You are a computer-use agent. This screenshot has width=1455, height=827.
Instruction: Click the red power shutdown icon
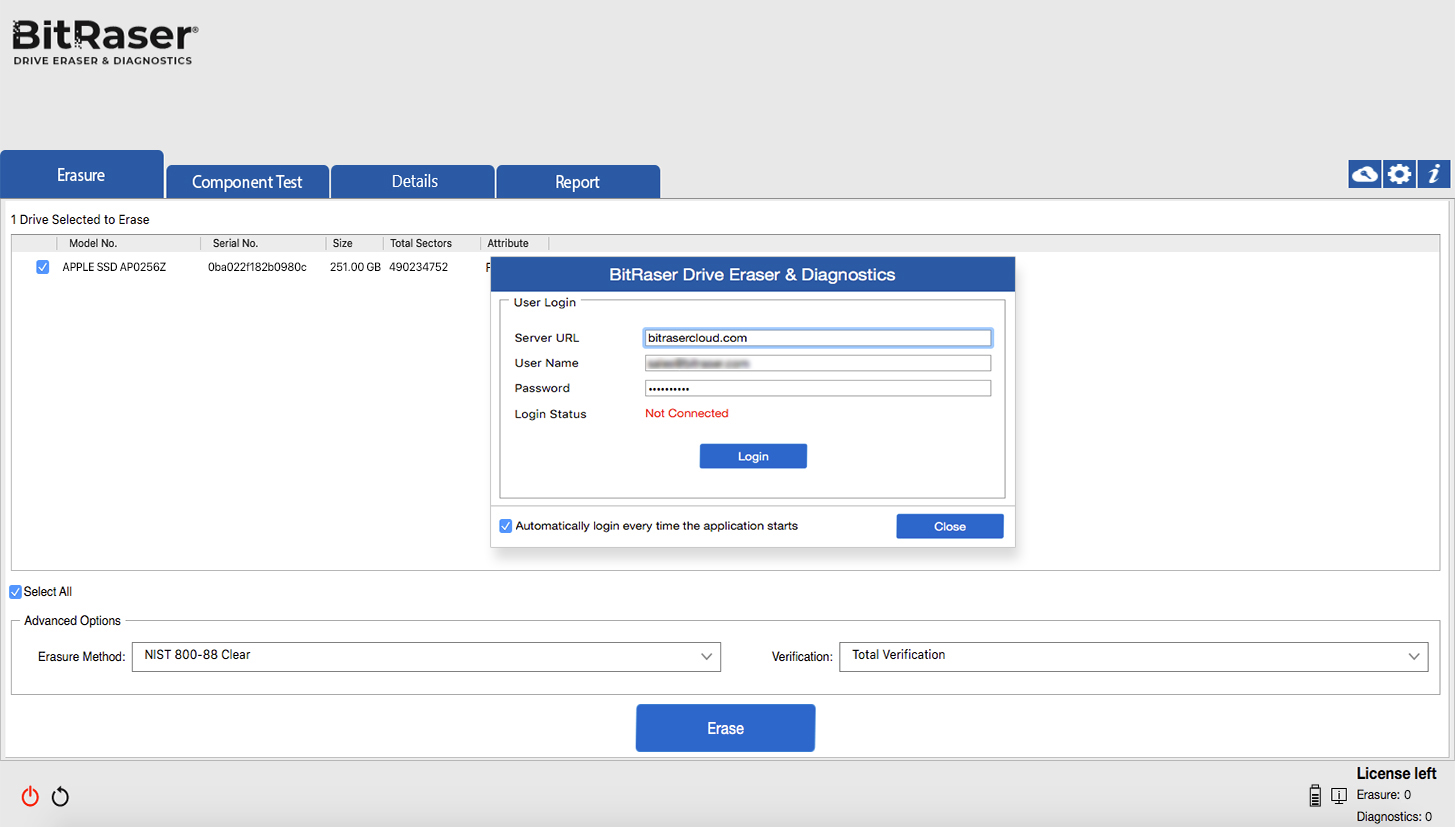click(x=29, y=796)
